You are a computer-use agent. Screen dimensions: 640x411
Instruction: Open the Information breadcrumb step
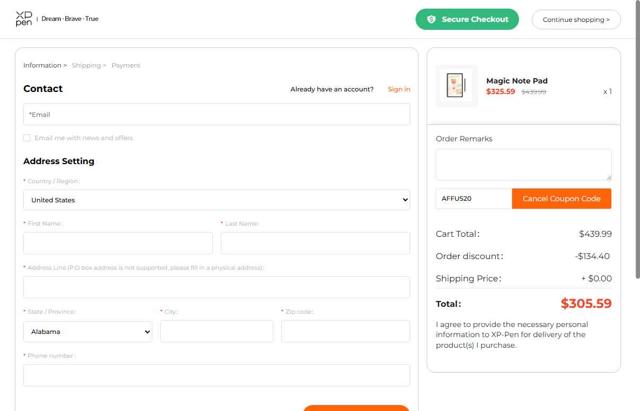[x=42, y=65]
